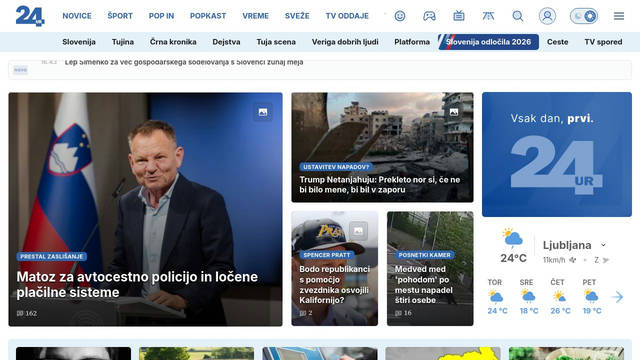Select PRESTAL ZASLIŠANJE tag
The height and width of the screenshot is (360, 640).
click(51, 256)
